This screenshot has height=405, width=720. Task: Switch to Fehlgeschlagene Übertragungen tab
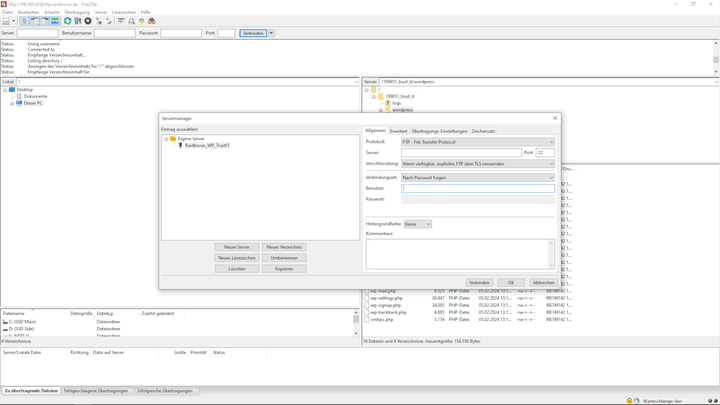(x=96, y=391)
